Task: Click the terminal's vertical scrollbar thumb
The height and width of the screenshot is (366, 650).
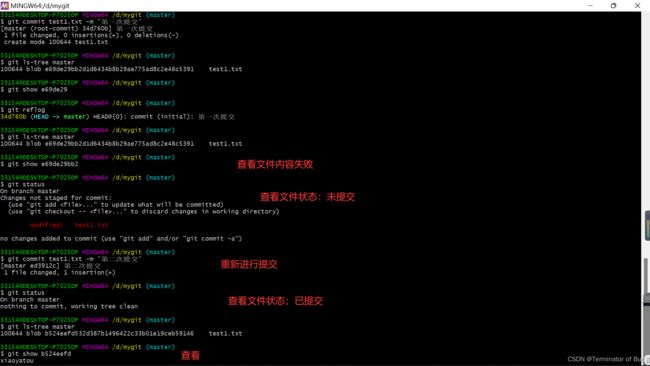Action: [x=646, y=276]
